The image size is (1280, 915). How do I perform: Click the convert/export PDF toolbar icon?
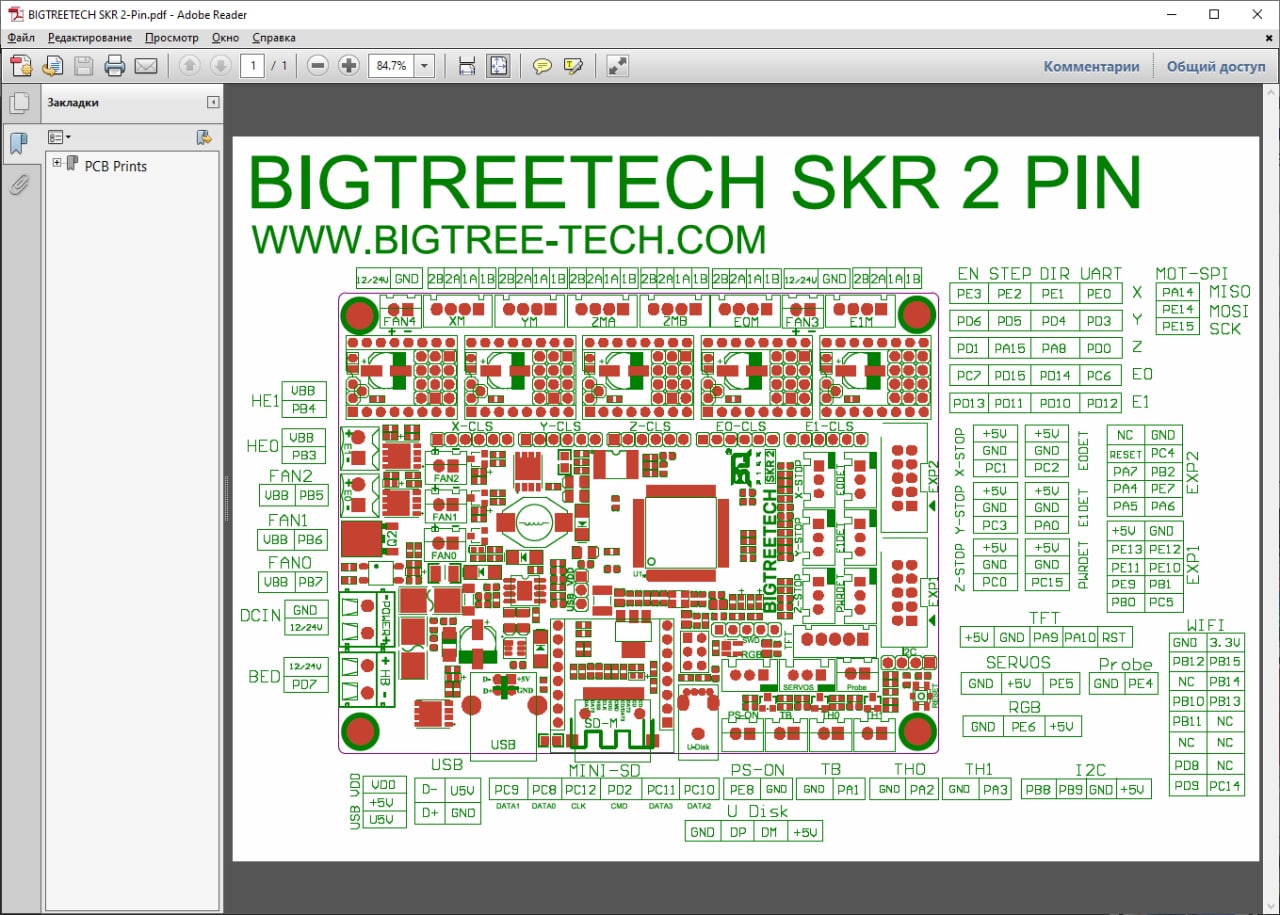[52, 66]
